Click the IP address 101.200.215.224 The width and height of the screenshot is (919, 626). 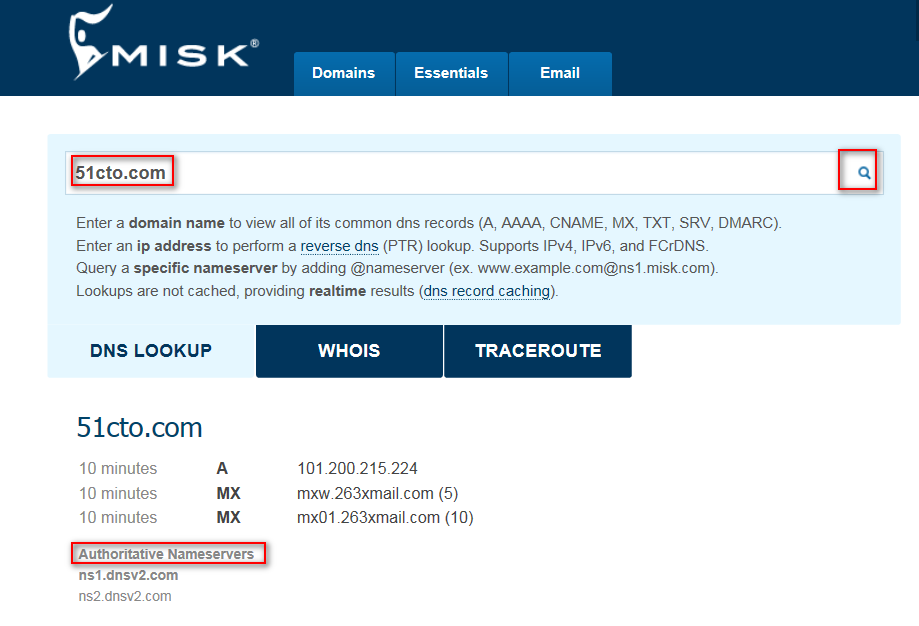pyautogui.click(x=358, y=468)
